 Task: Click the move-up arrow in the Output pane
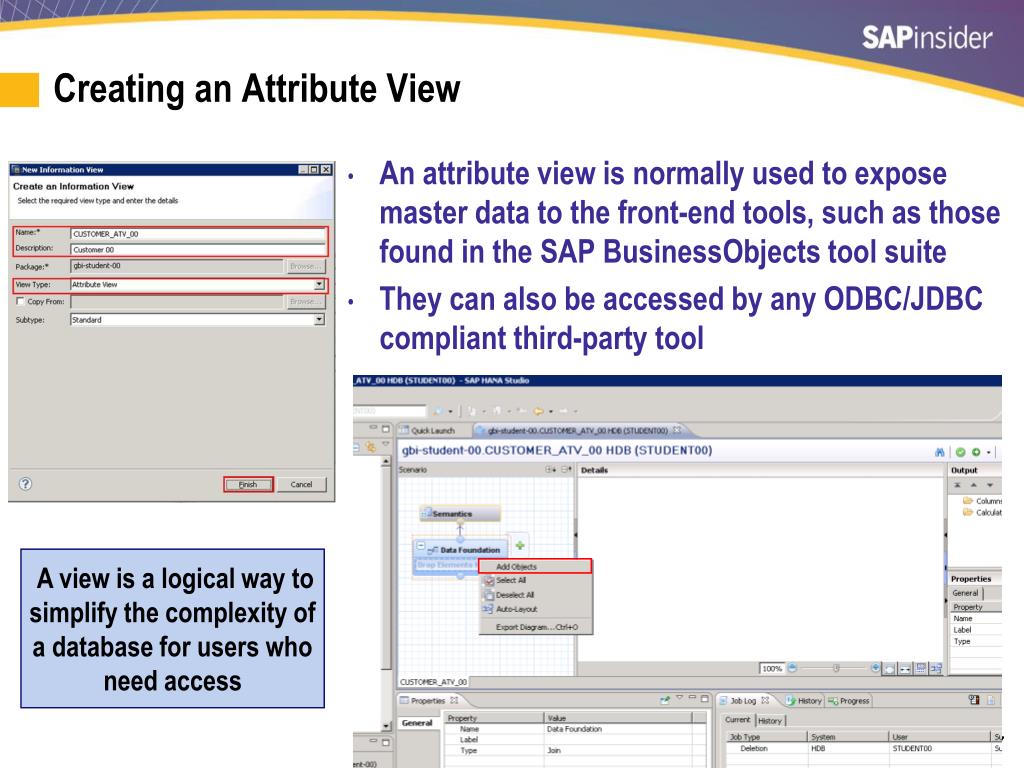coord(974,485)
